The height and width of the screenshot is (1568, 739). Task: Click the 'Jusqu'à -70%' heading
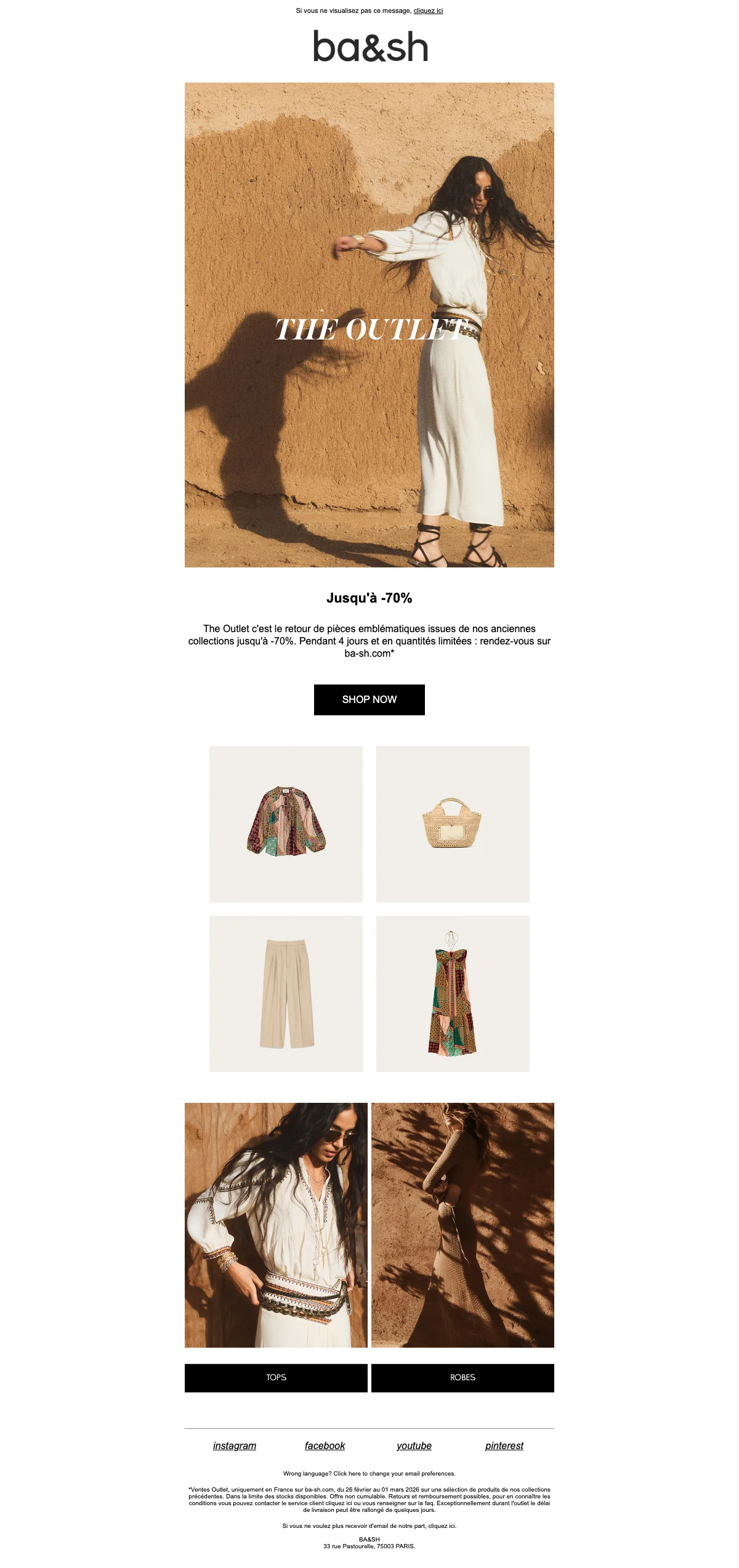point(369,598)
